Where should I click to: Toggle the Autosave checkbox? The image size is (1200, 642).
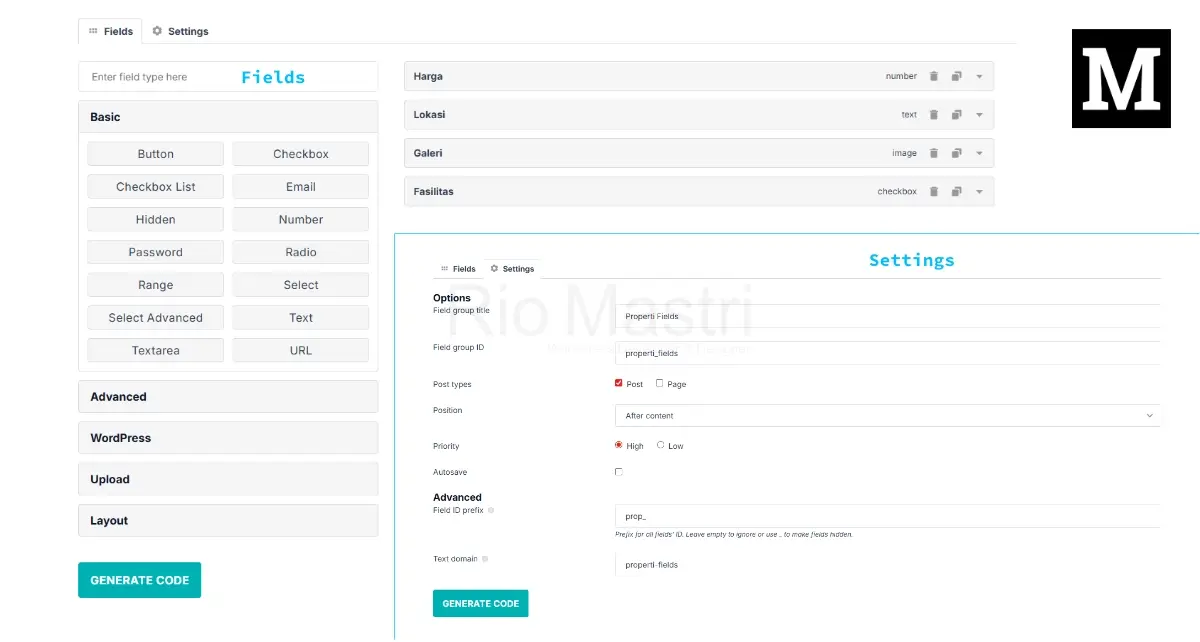point(619,471)
